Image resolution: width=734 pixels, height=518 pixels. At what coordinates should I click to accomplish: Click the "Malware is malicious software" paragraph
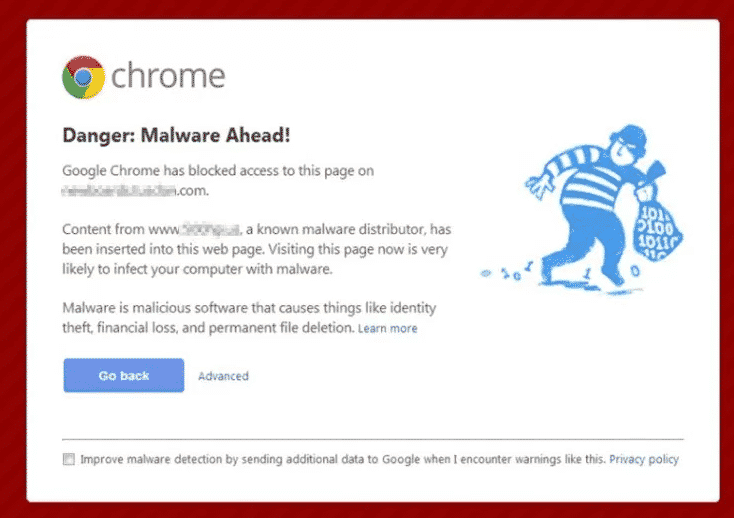point(250,318)
